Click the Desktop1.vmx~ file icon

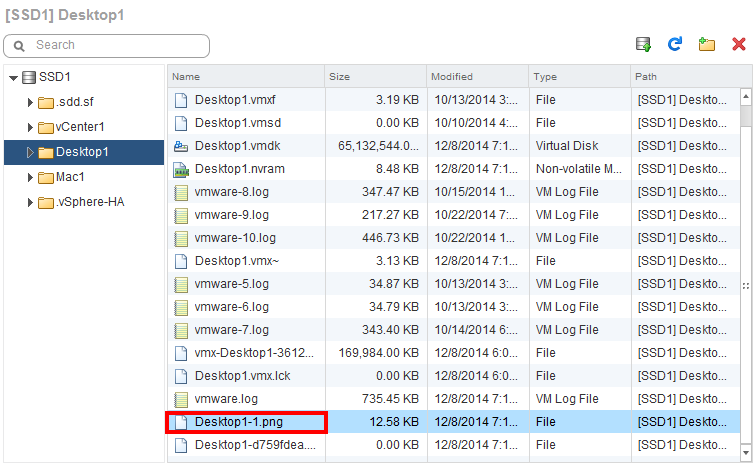181,261
